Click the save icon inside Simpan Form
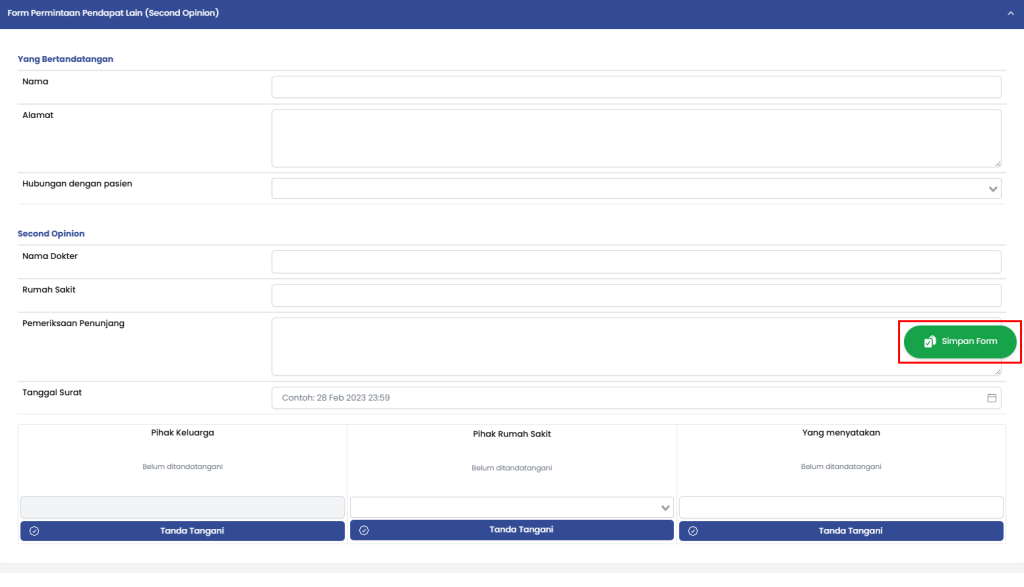This screenshot has width=1024, height=587. (x=930, y=342)
